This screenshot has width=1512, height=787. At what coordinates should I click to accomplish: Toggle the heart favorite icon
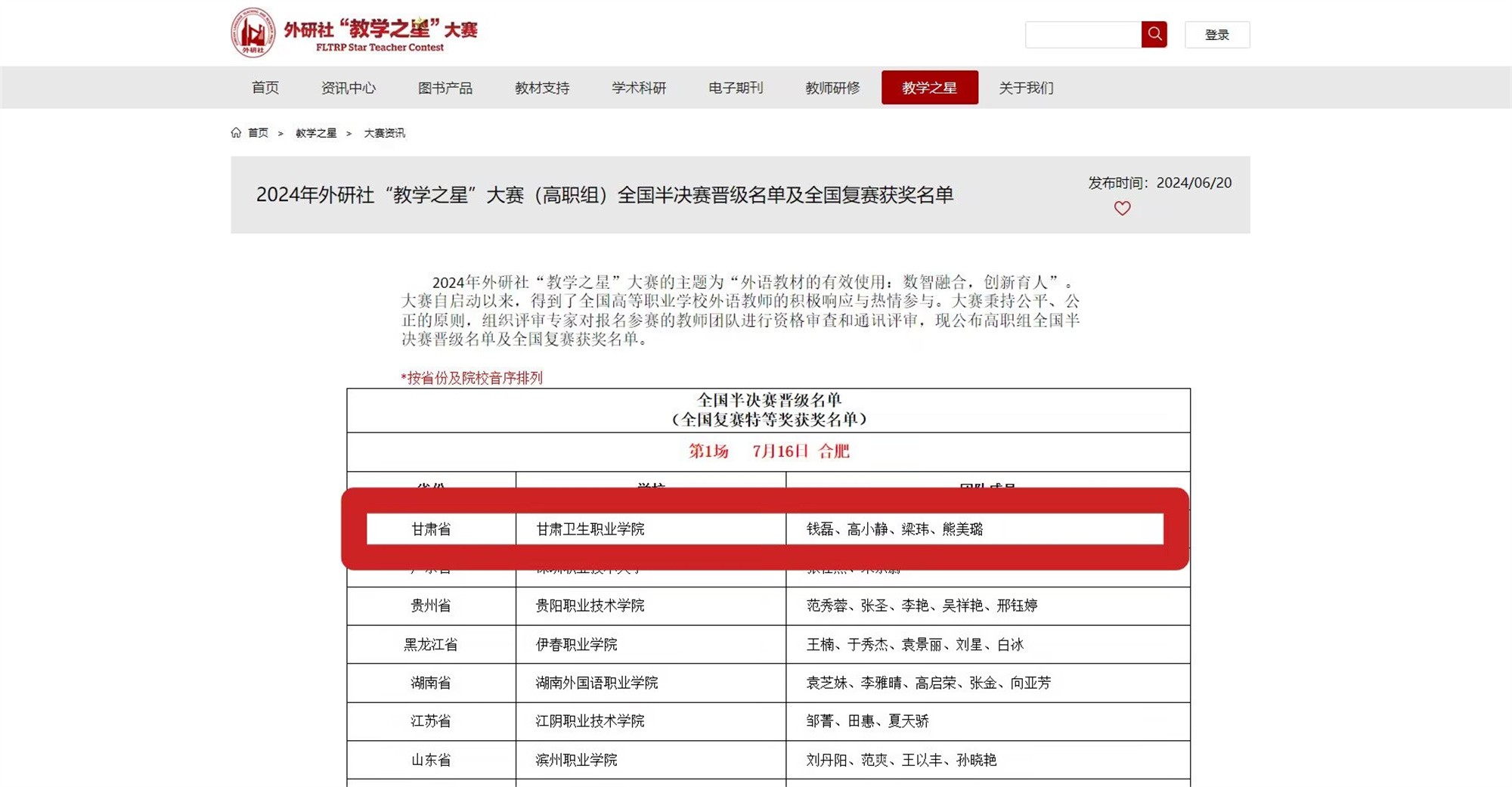[x=1123, y=209]
